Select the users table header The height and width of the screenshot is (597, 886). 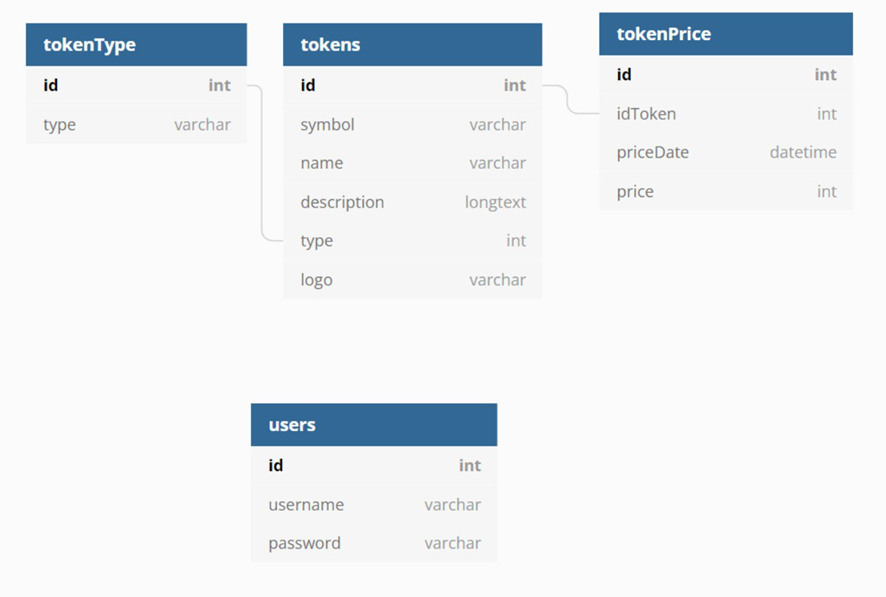pos(374,425)
